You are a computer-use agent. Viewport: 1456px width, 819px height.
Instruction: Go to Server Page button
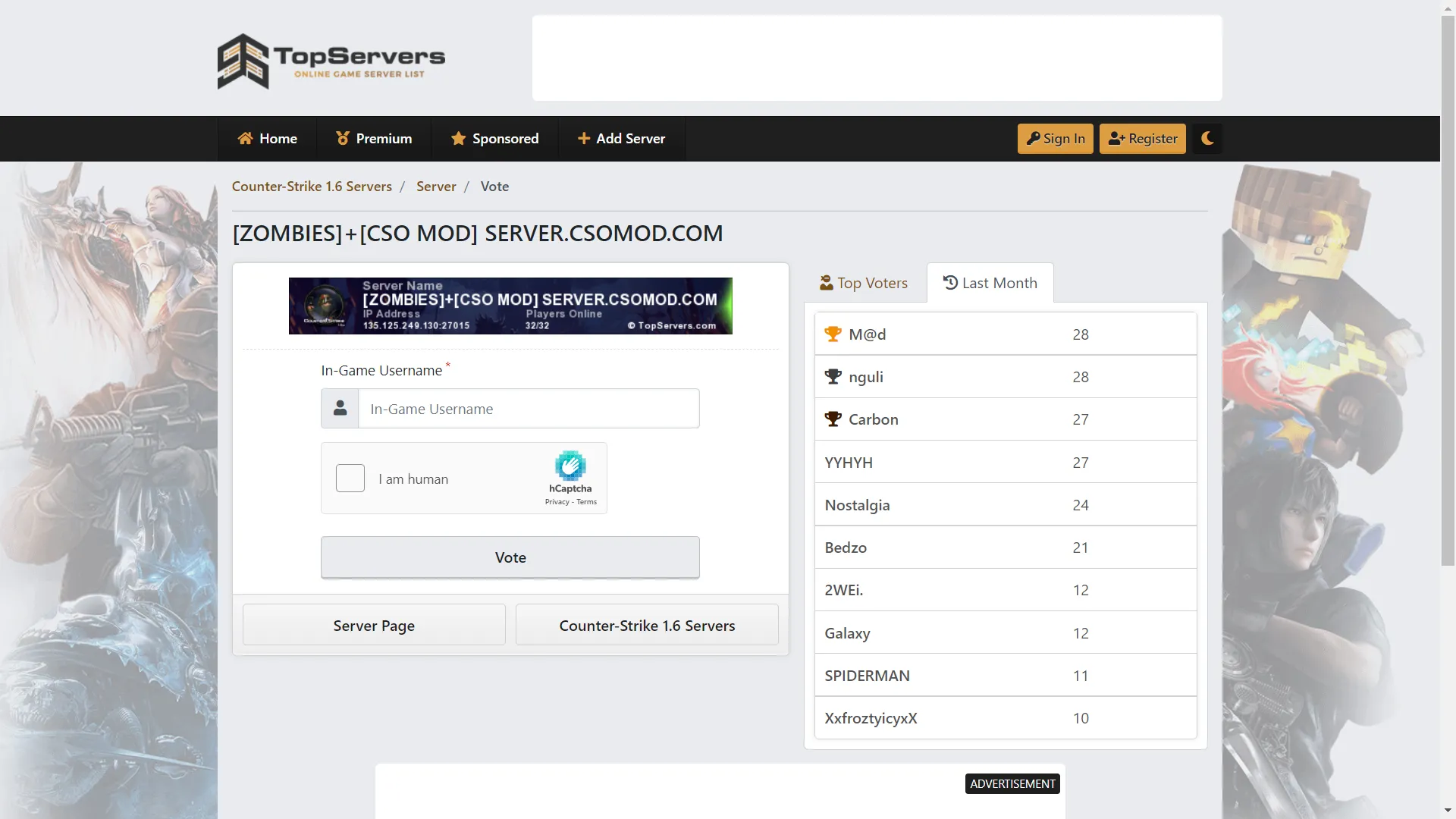(374, 626)
